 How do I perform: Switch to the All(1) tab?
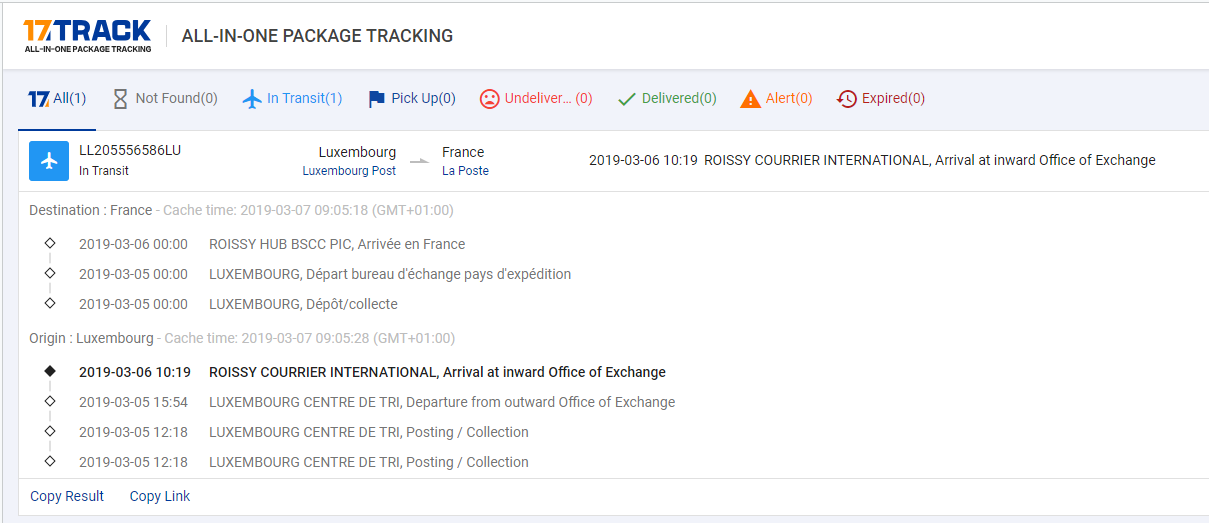click(57, 99)
